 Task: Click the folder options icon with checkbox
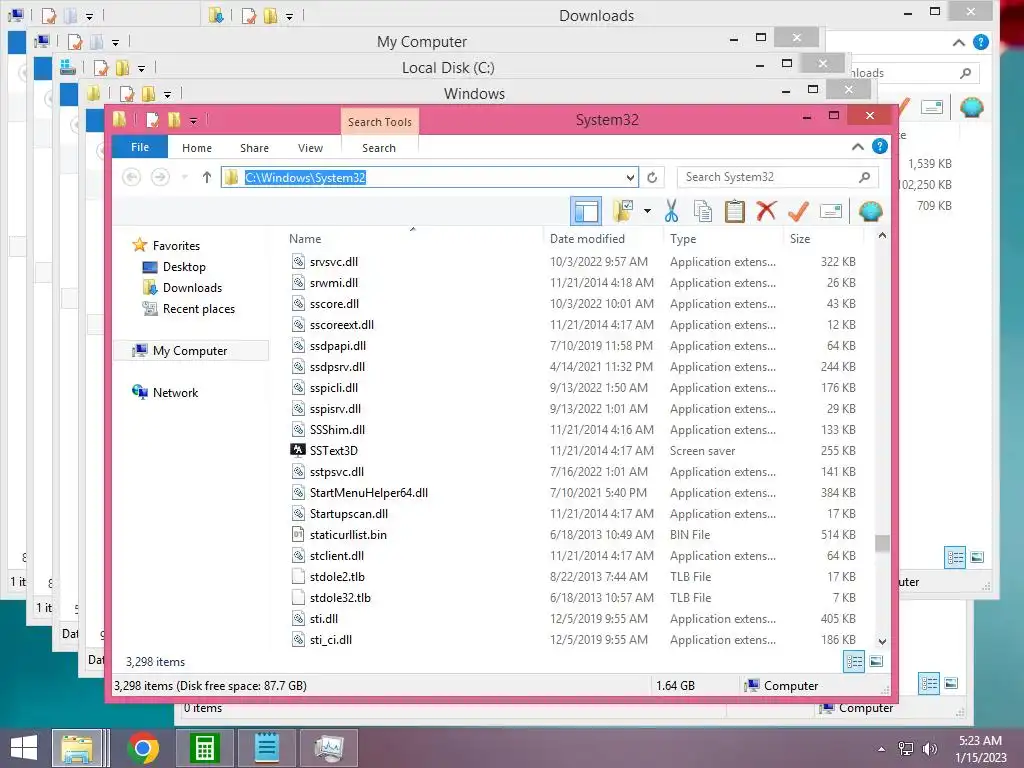(623, 211)
